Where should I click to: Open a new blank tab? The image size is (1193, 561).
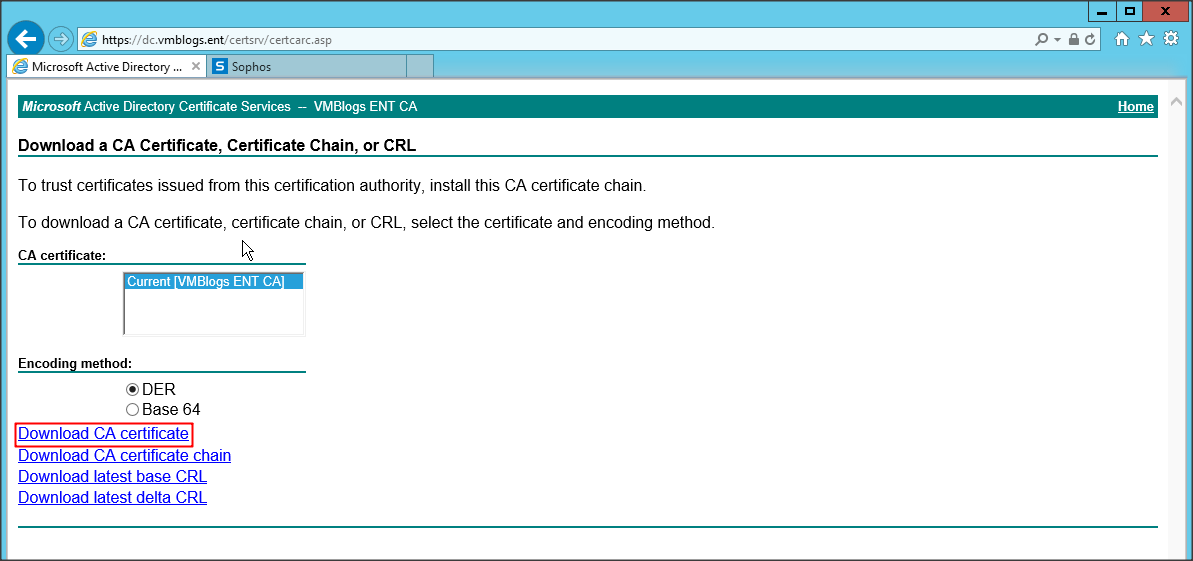(420, 67)
